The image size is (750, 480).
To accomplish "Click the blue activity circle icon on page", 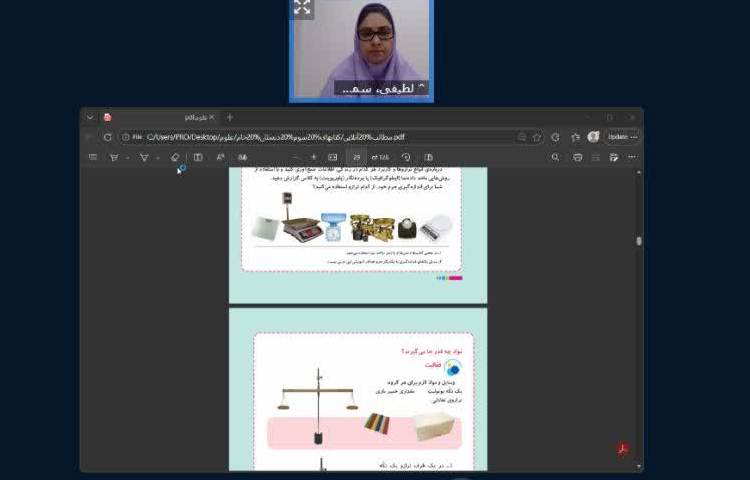I will [x=452, y=368].
